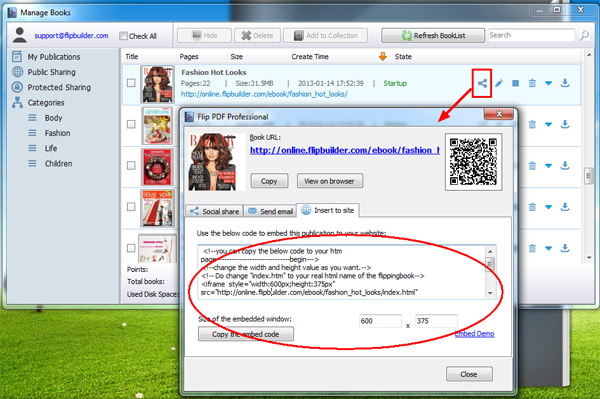The width and height of the screenshot is (600, 399).
Task: Click the trash icon in Fashion Hot Looks row
Action: coord(532,83)
